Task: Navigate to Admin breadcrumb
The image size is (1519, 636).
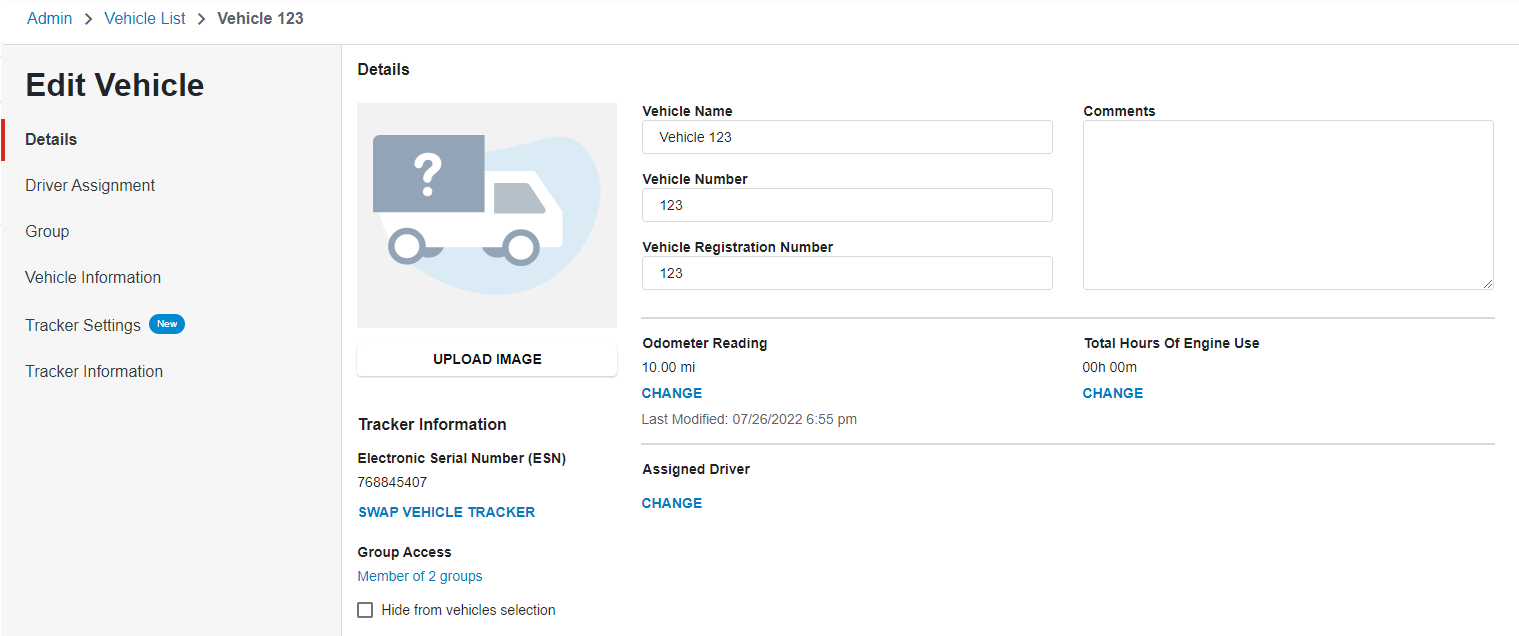Action: 50,18
